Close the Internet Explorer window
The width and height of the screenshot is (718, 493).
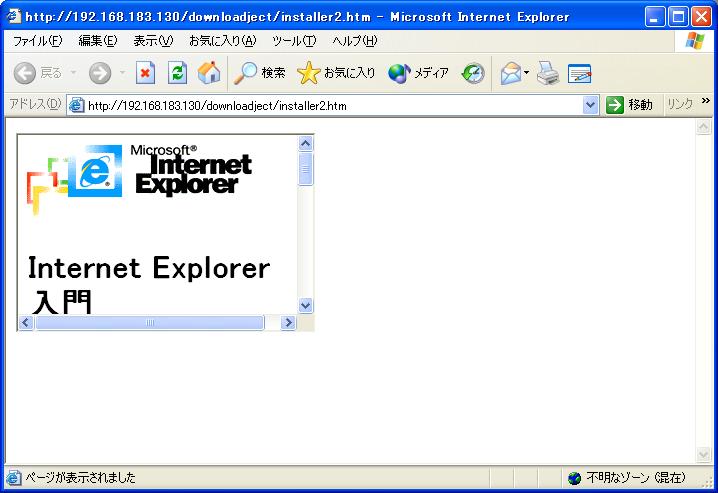[701, 17]
